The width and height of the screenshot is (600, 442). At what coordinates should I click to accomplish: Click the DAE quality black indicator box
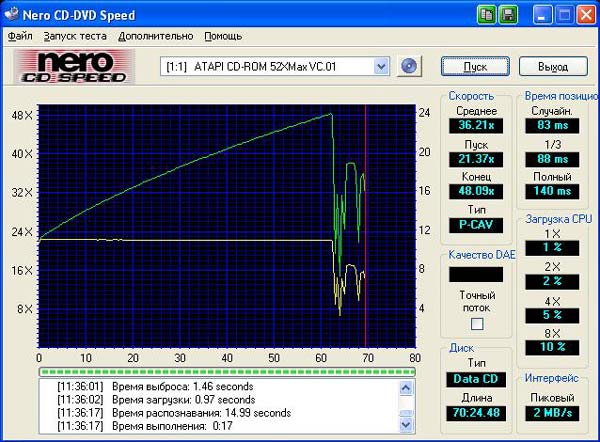[x=476, y=273]
